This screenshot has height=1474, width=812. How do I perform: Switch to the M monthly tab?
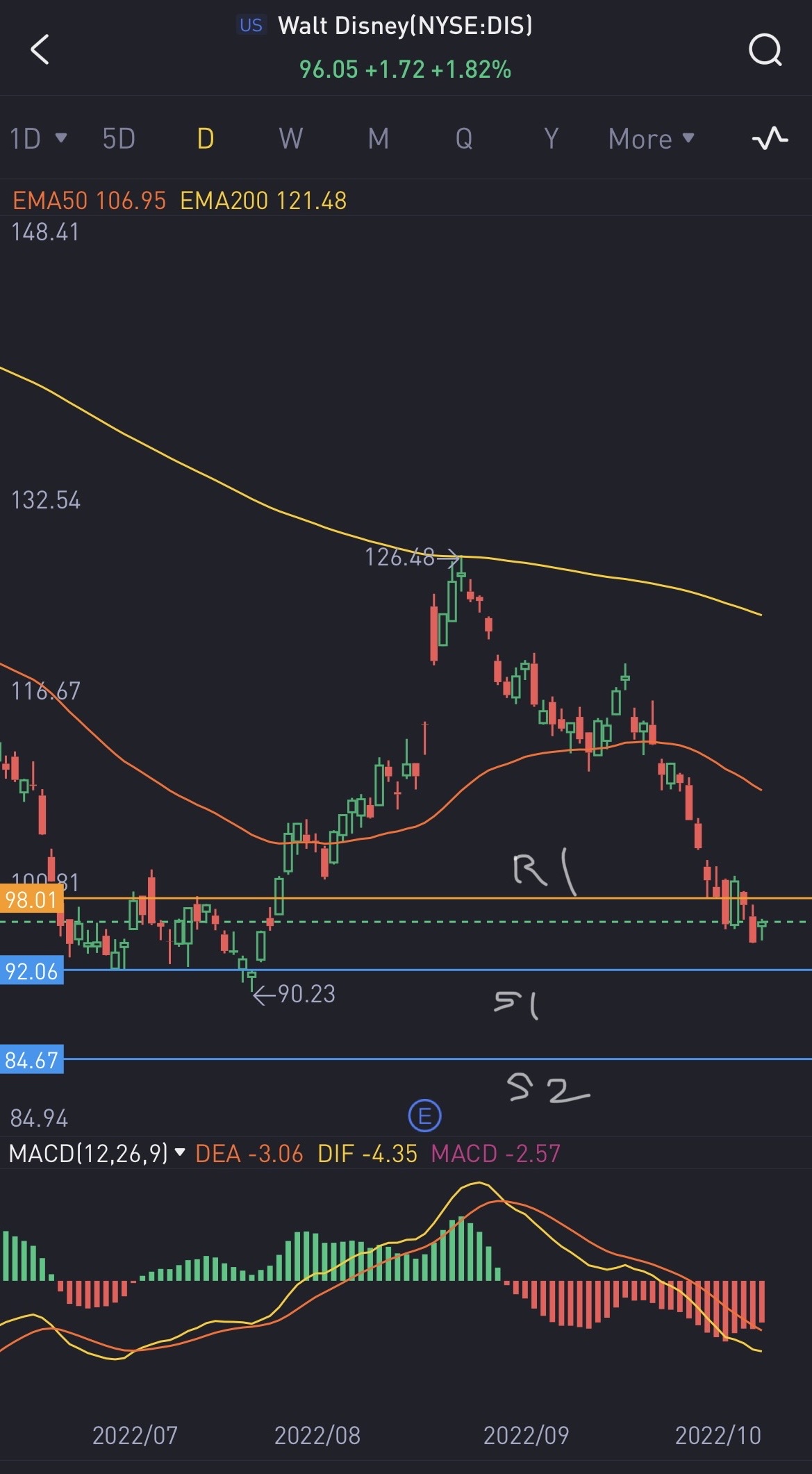[378, 139]
